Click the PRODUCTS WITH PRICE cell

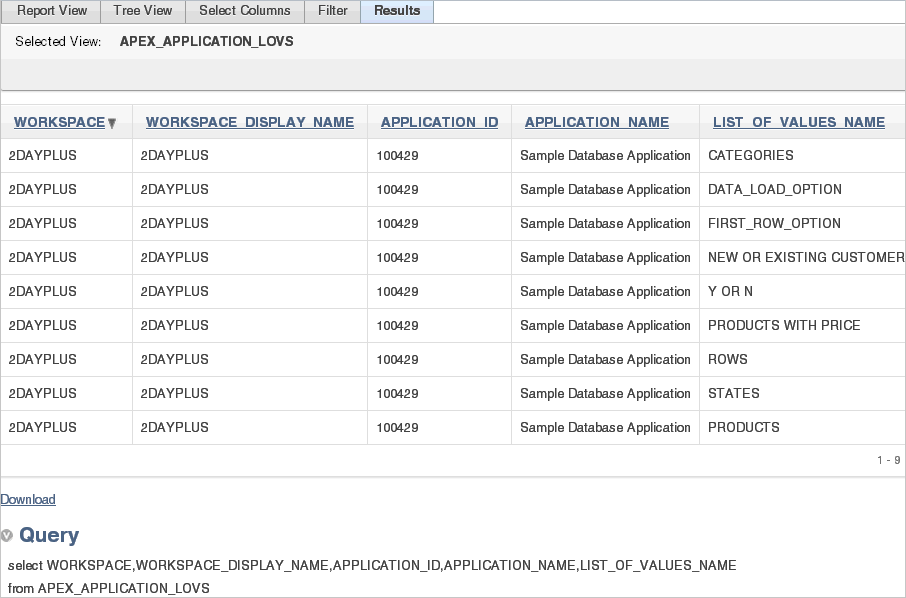point(802,325)
